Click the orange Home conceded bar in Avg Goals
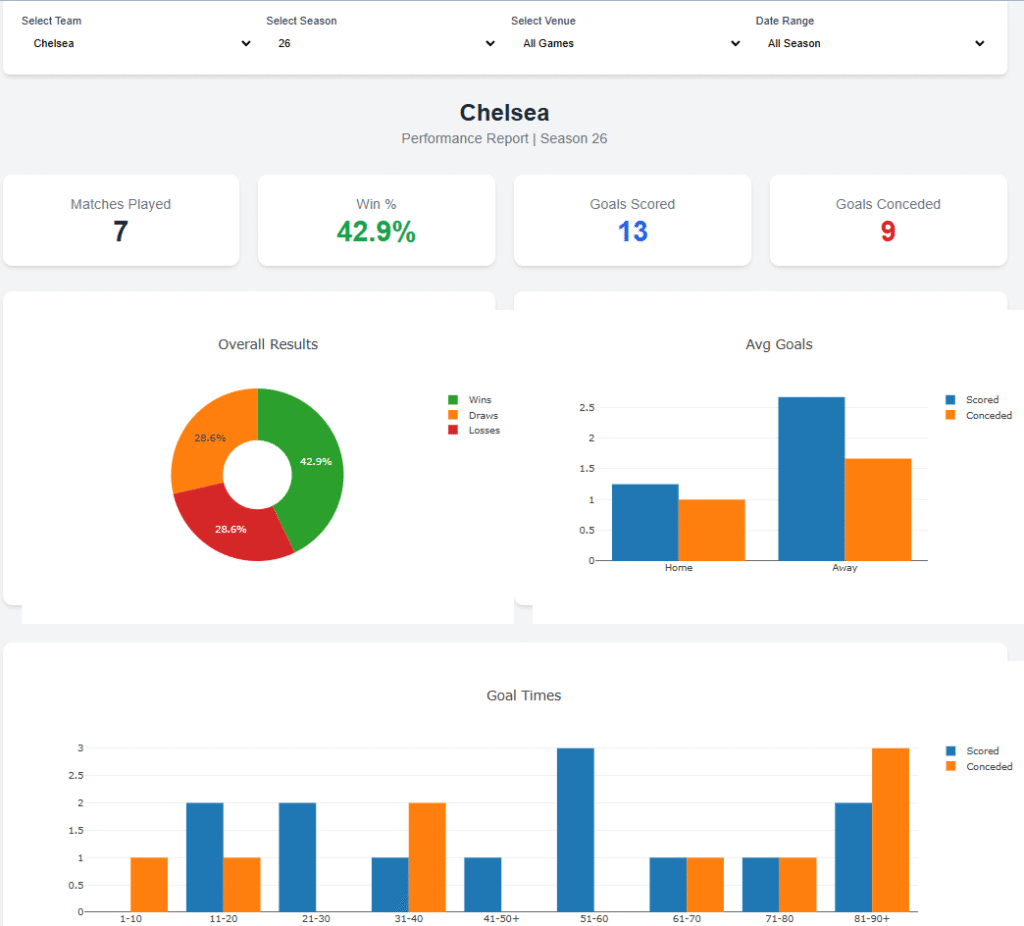1024x926 pixels. (711, 530)
